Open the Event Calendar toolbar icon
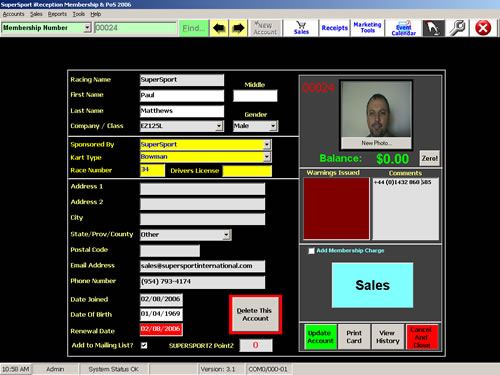The height and width of the screenshot is (375, 500). (x=403, y=28)
